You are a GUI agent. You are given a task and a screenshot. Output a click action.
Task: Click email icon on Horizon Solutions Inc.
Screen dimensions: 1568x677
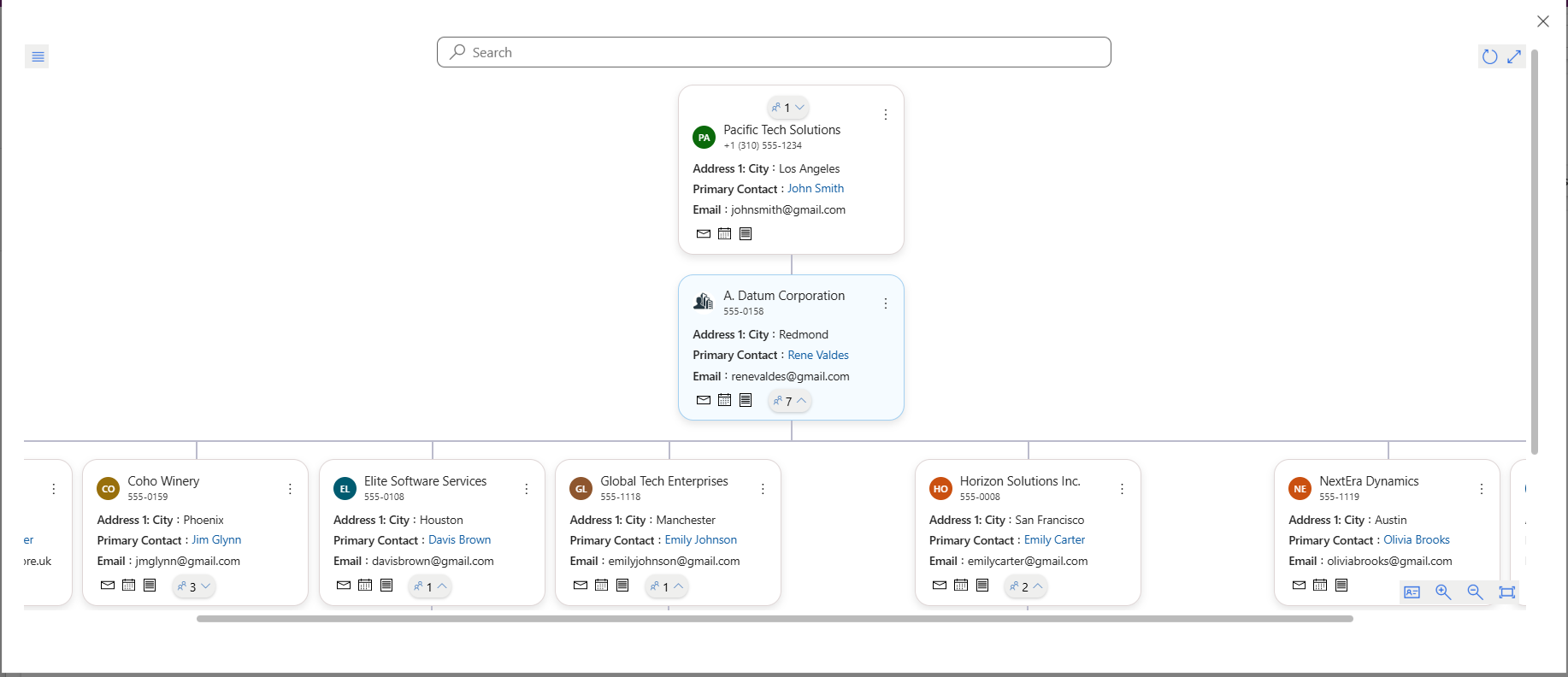click(x=940, y=586)
